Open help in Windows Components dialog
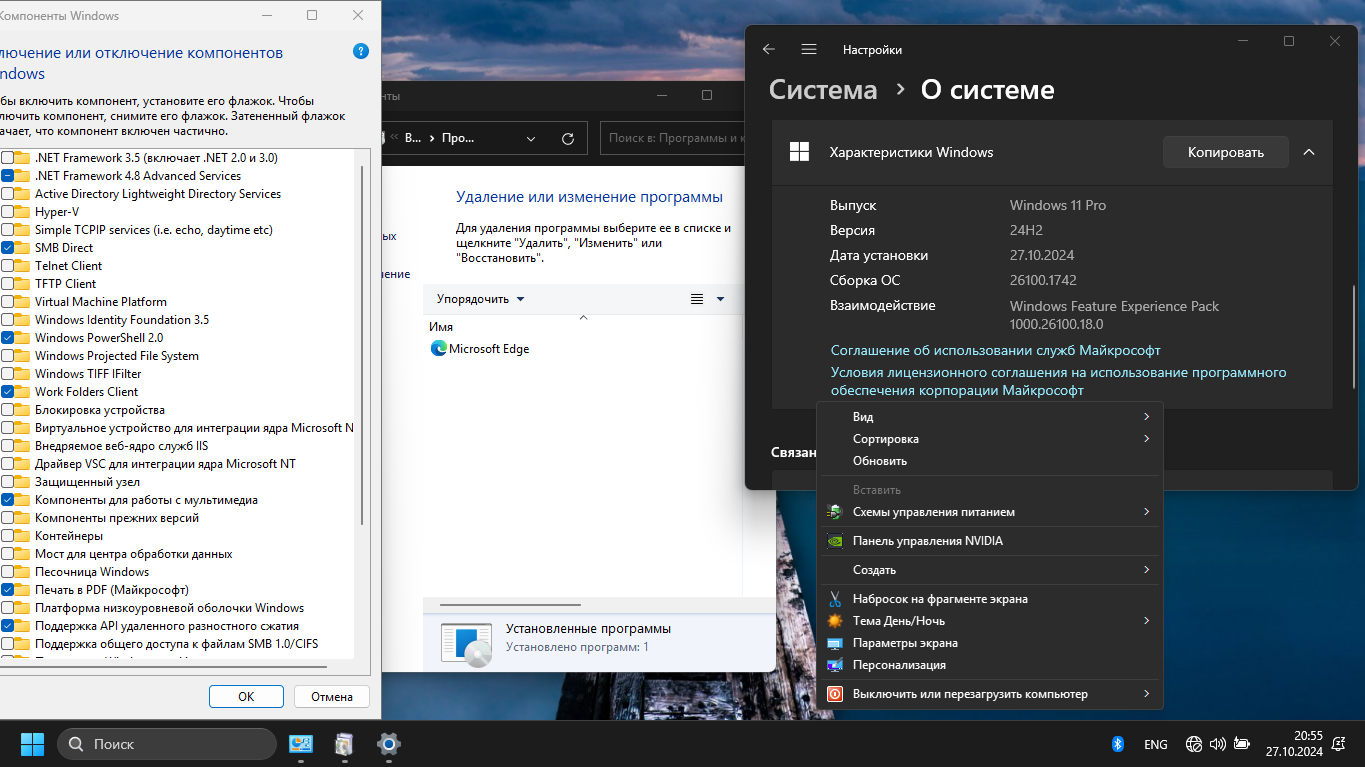 [361, 52]
